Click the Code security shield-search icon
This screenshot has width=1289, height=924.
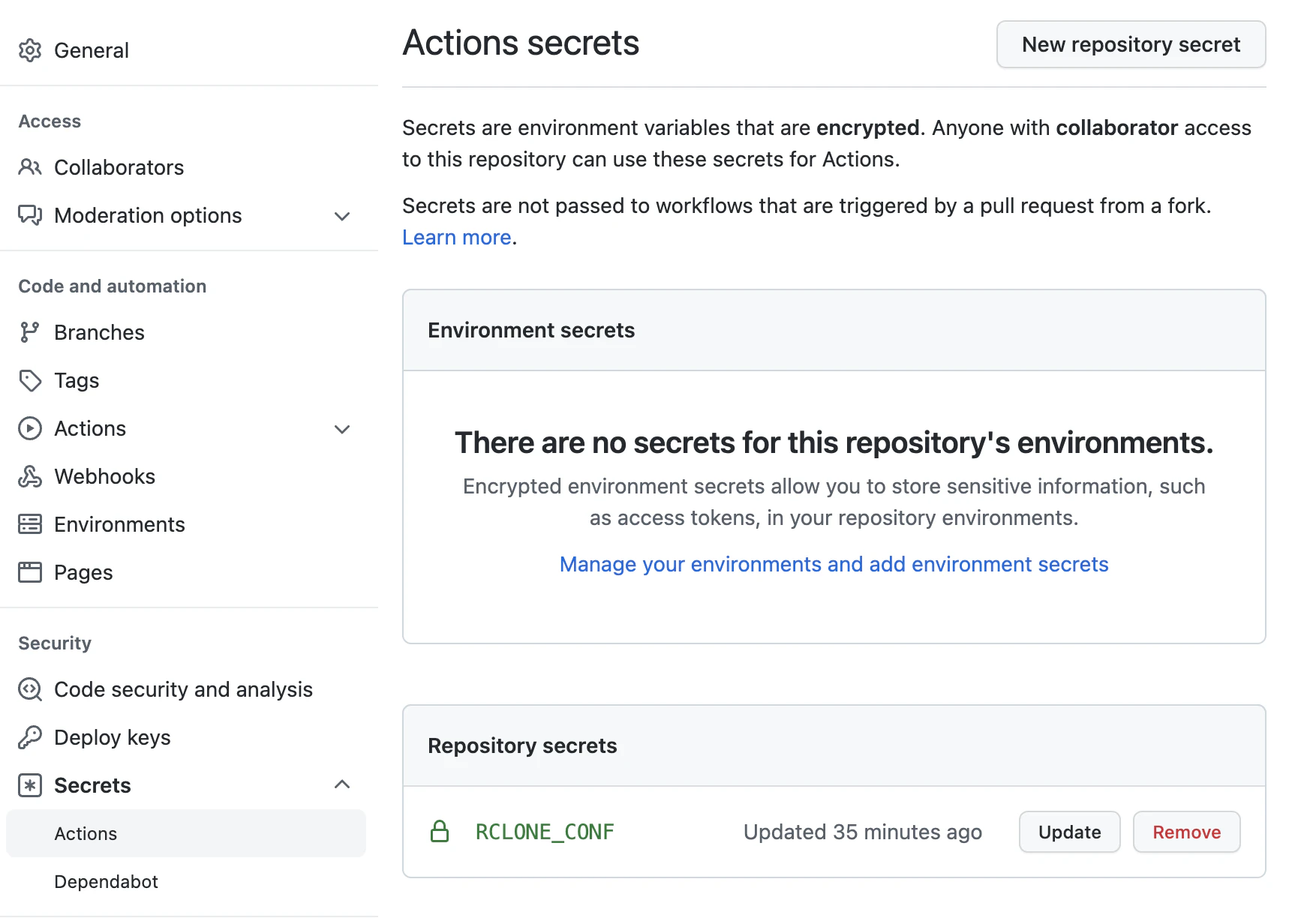tap(30, 689)
